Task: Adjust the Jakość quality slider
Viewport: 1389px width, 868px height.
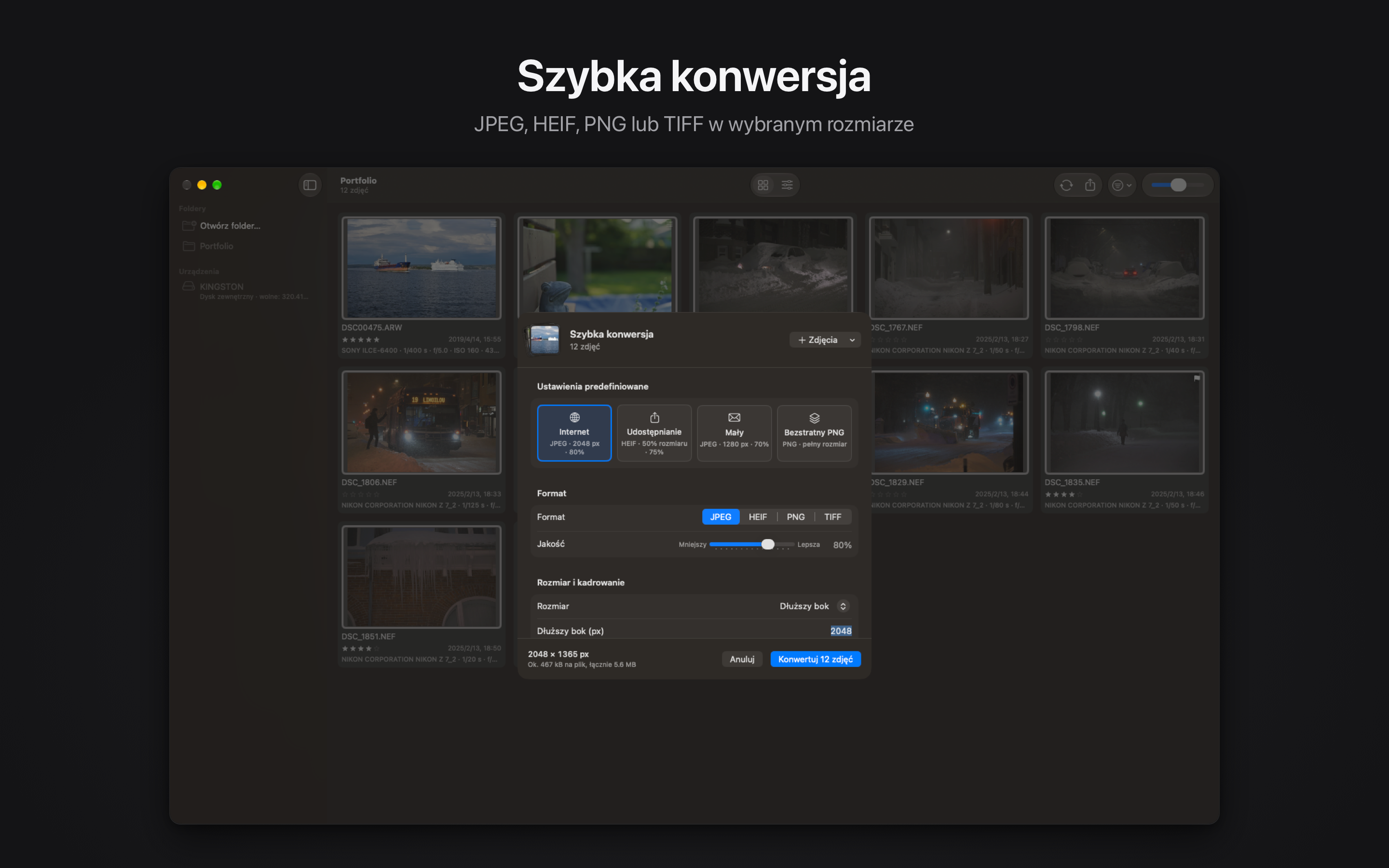Action: pos(767,544)
